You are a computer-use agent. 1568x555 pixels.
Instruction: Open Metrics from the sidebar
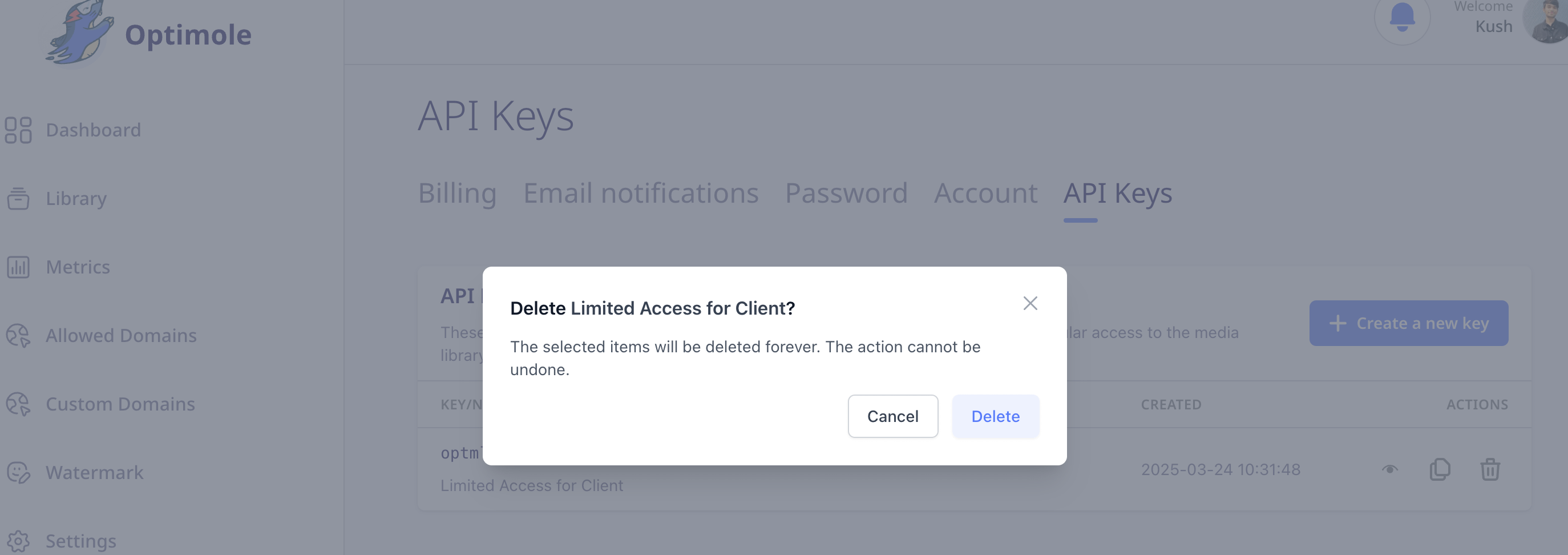(77, 267)
